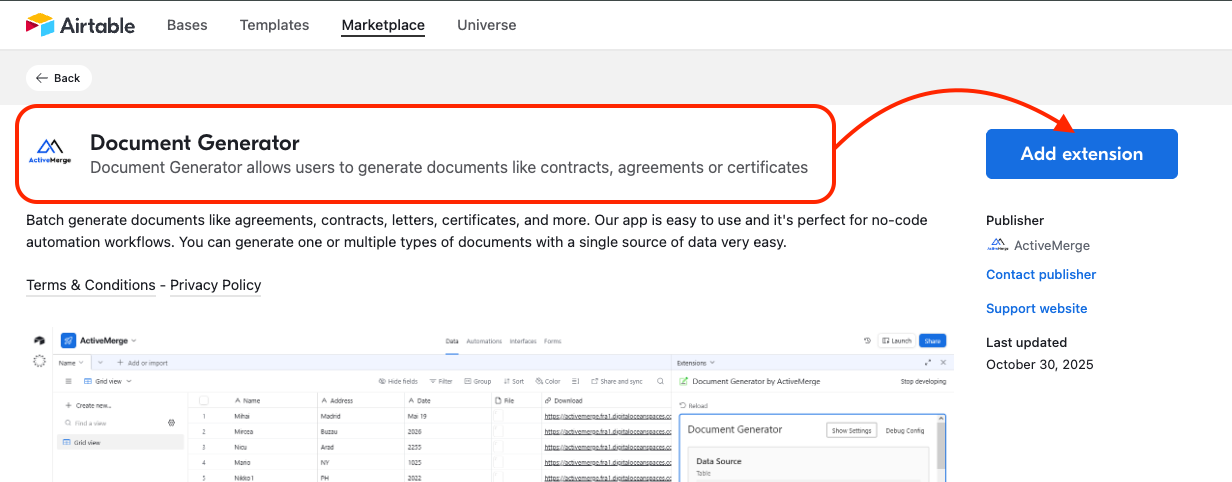Select the Data tab in preview screenshot
This screenshot has width=1232, height=482.
point(452,341)
